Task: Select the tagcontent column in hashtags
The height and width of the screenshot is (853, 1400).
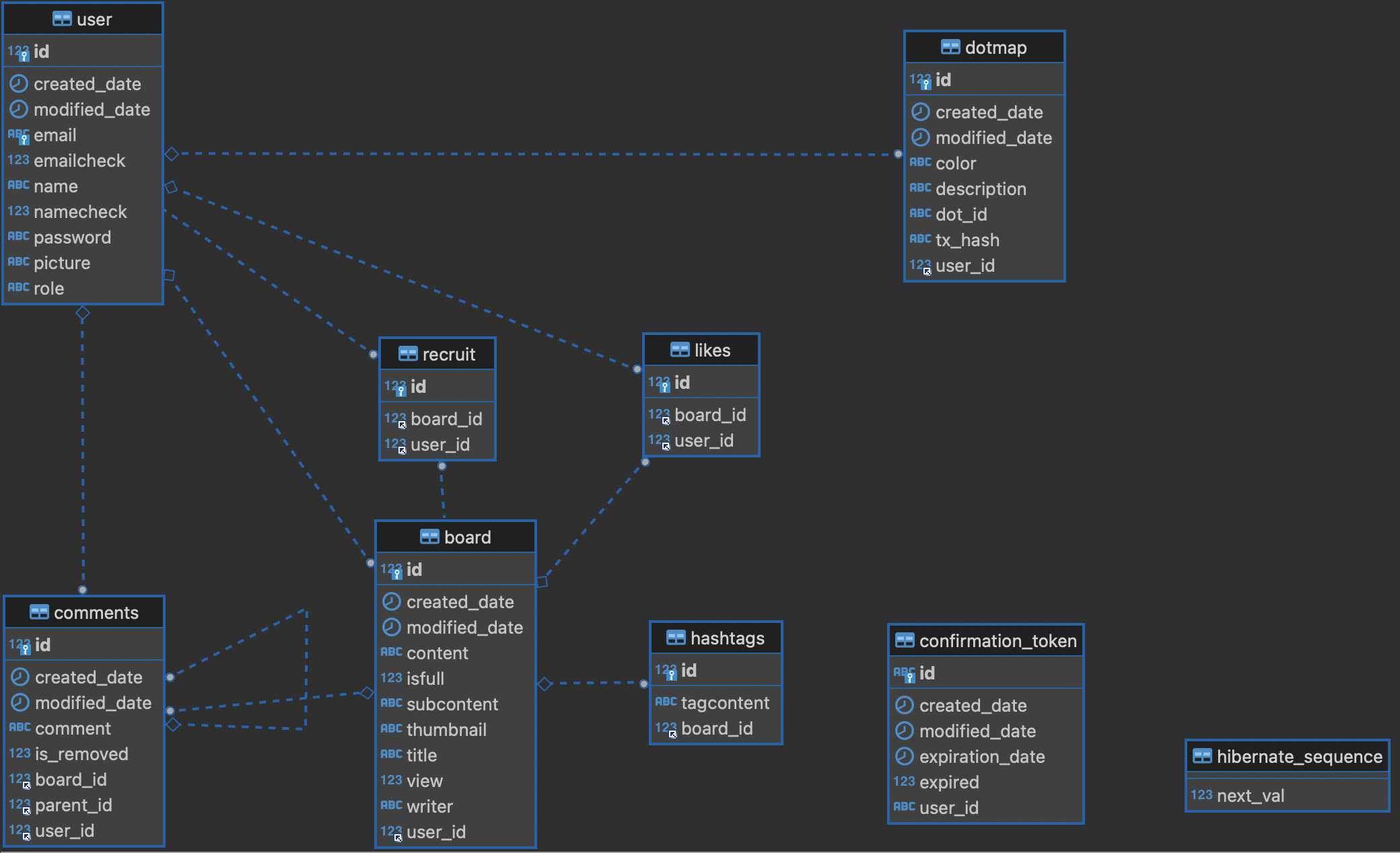Action: pyautogui.click(x=724, y=702)
